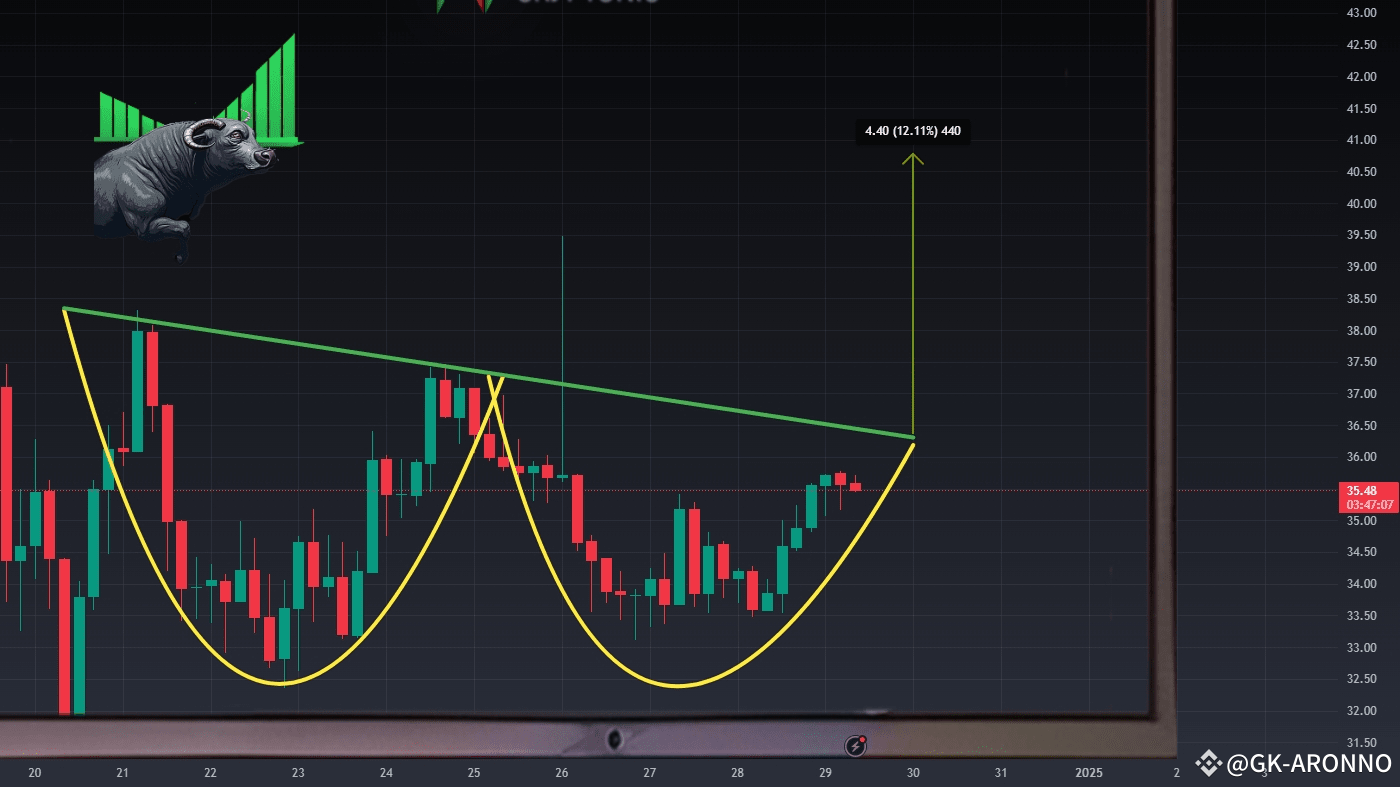The width and height of the screenshot is (1400, 787).
Task: Click the current price tag 35.48
Action: point(1361,491)
